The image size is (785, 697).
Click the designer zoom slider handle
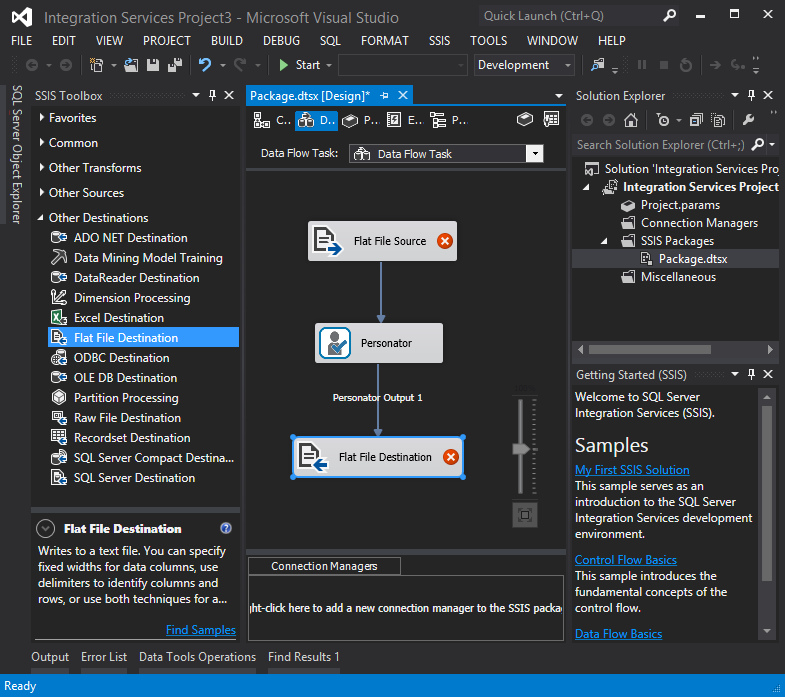521,449
